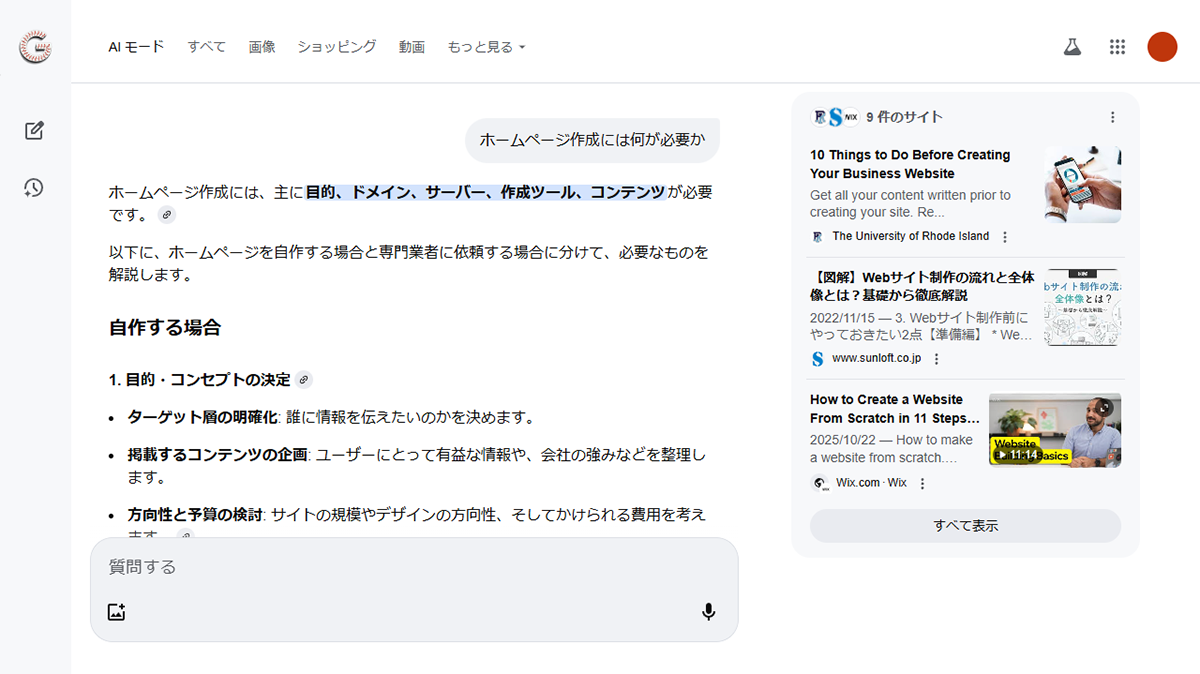
Task: Open the 10 Things To Do article link
Action: pyautogui.click(x=910, y=164)
